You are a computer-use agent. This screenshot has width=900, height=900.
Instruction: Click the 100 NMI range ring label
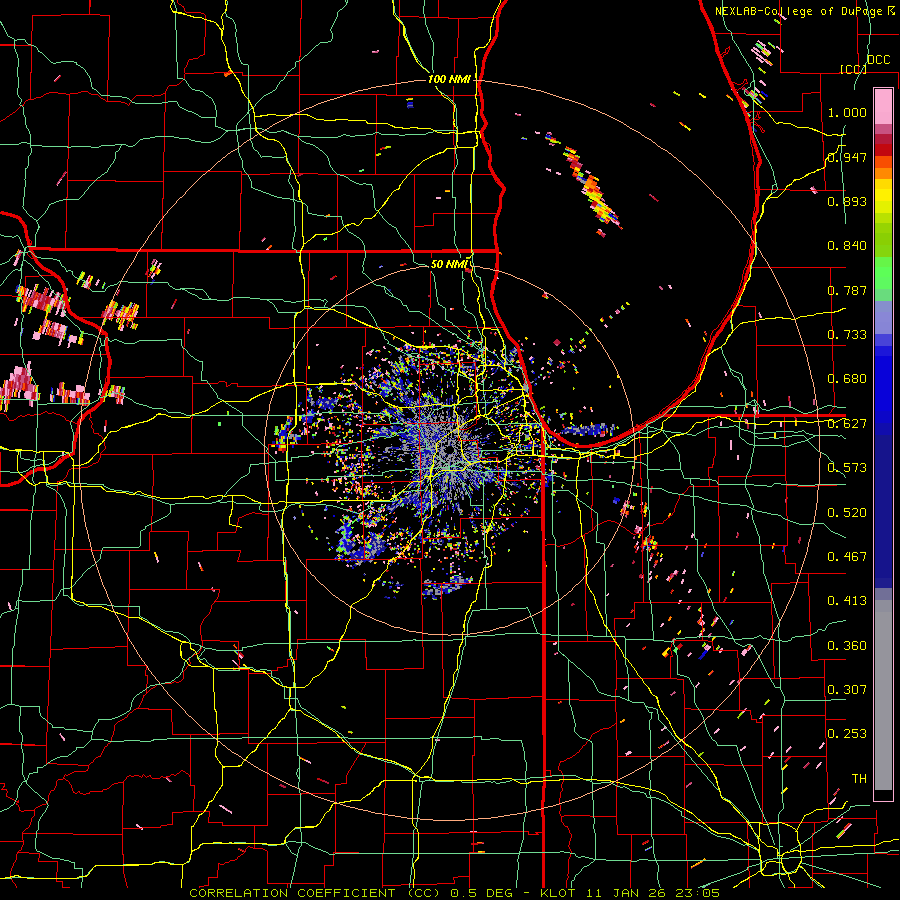[x=449, y=79]
